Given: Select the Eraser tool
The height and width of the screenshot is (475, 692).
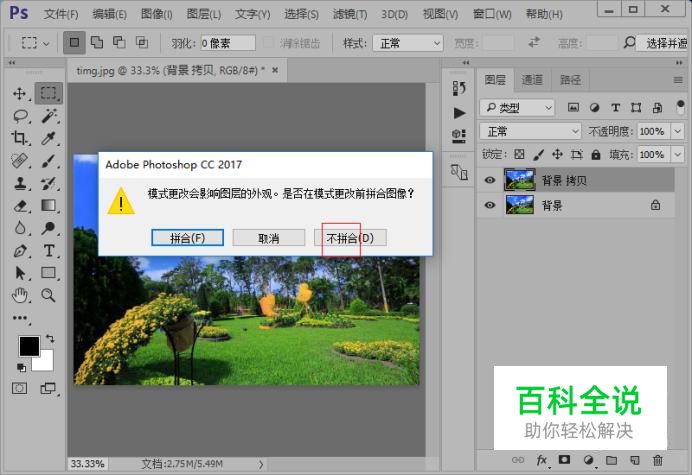Looking at the screenshot, I should 20,206.
